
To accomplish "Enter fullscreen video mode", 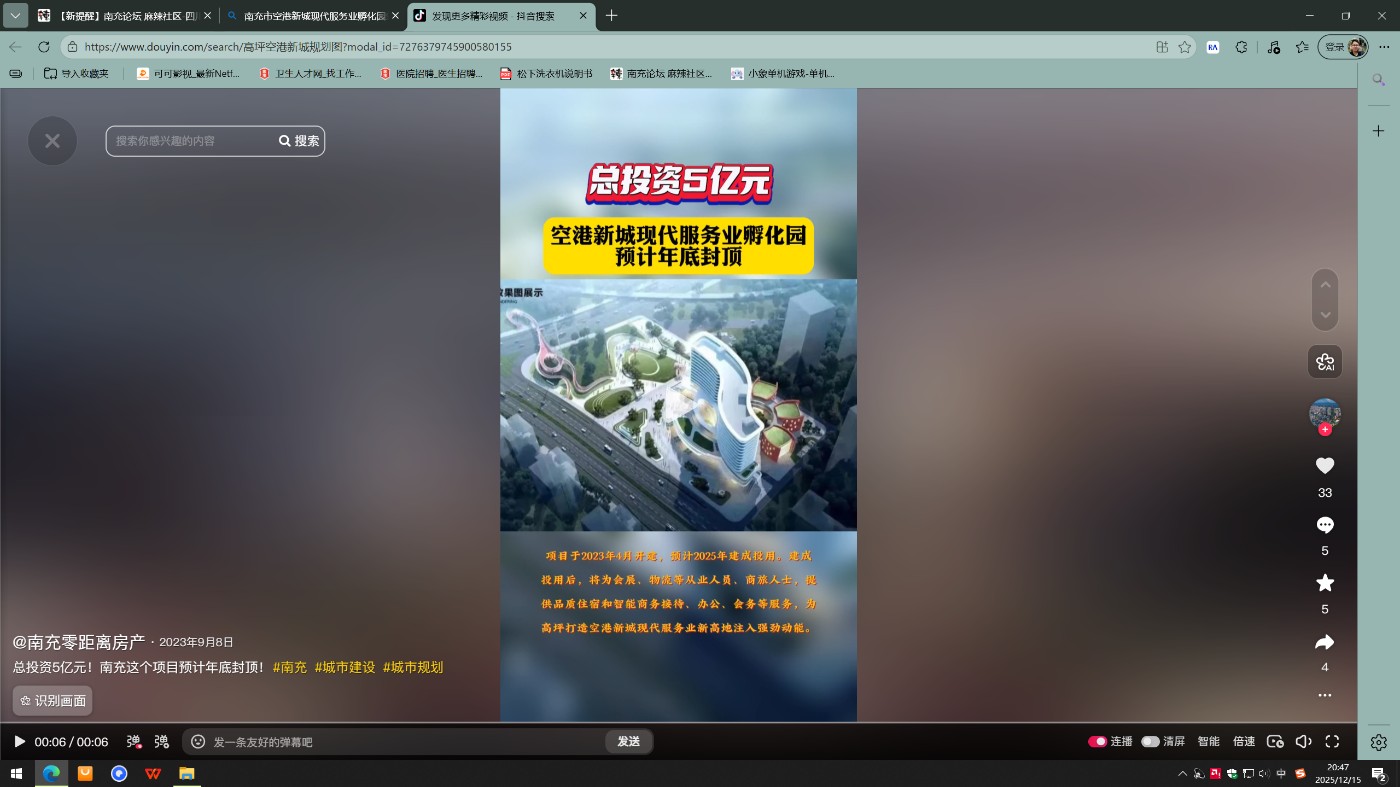I will [1332, 742].
